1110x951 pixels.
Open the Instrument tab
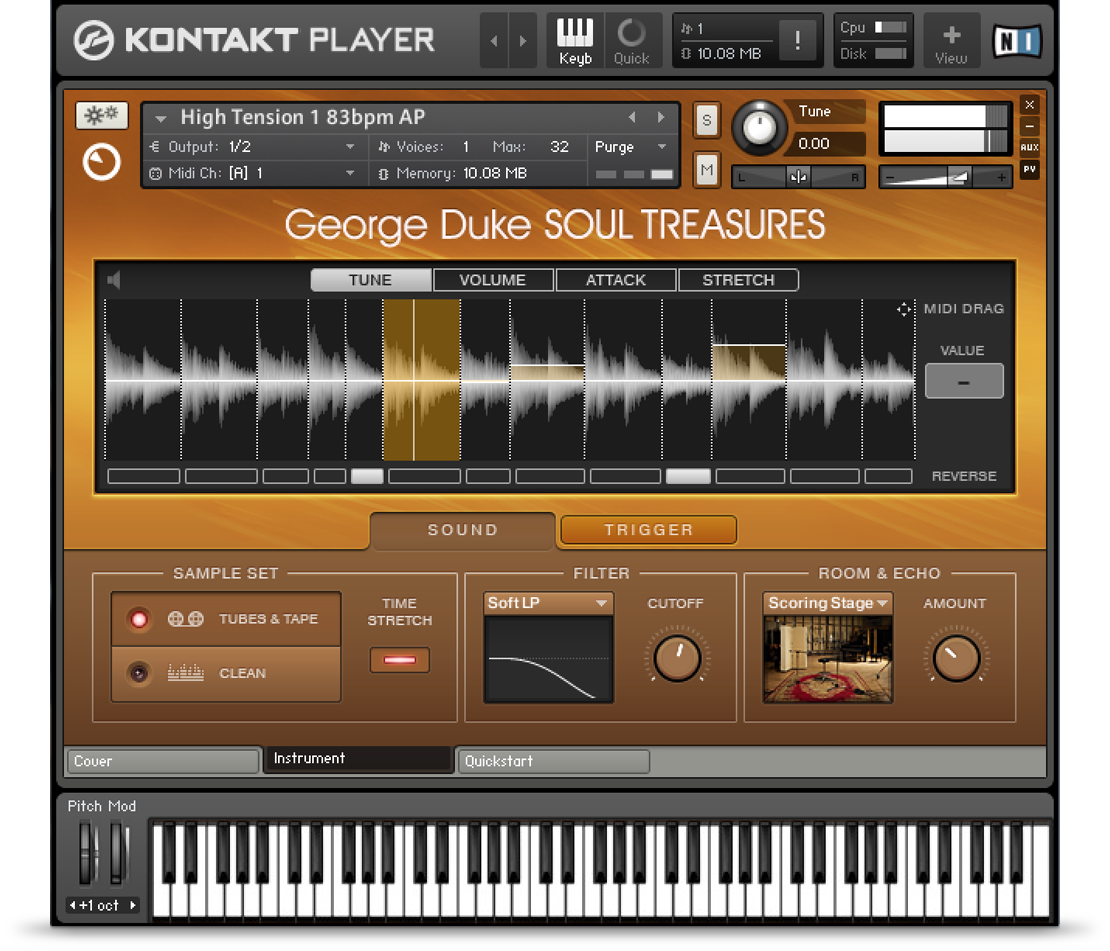pyautogui.click(x=358, y=759)
